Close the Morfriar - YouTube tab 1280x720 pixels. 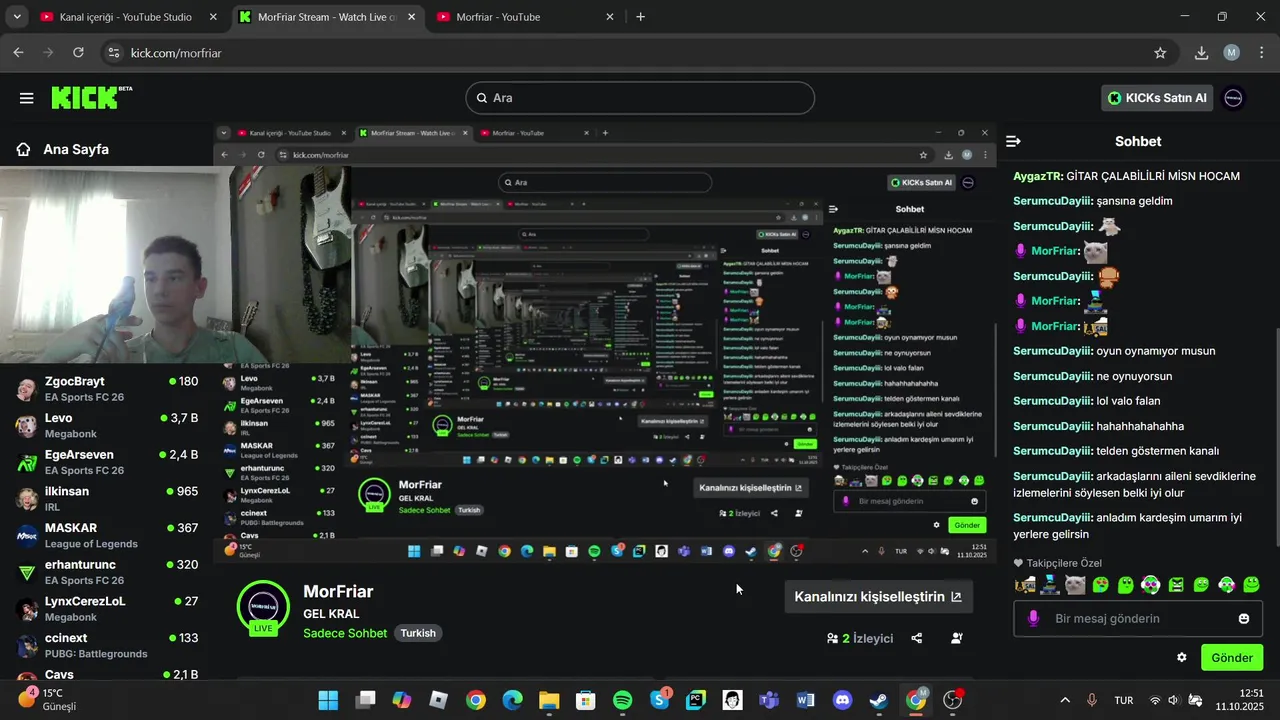coord(609,17)
